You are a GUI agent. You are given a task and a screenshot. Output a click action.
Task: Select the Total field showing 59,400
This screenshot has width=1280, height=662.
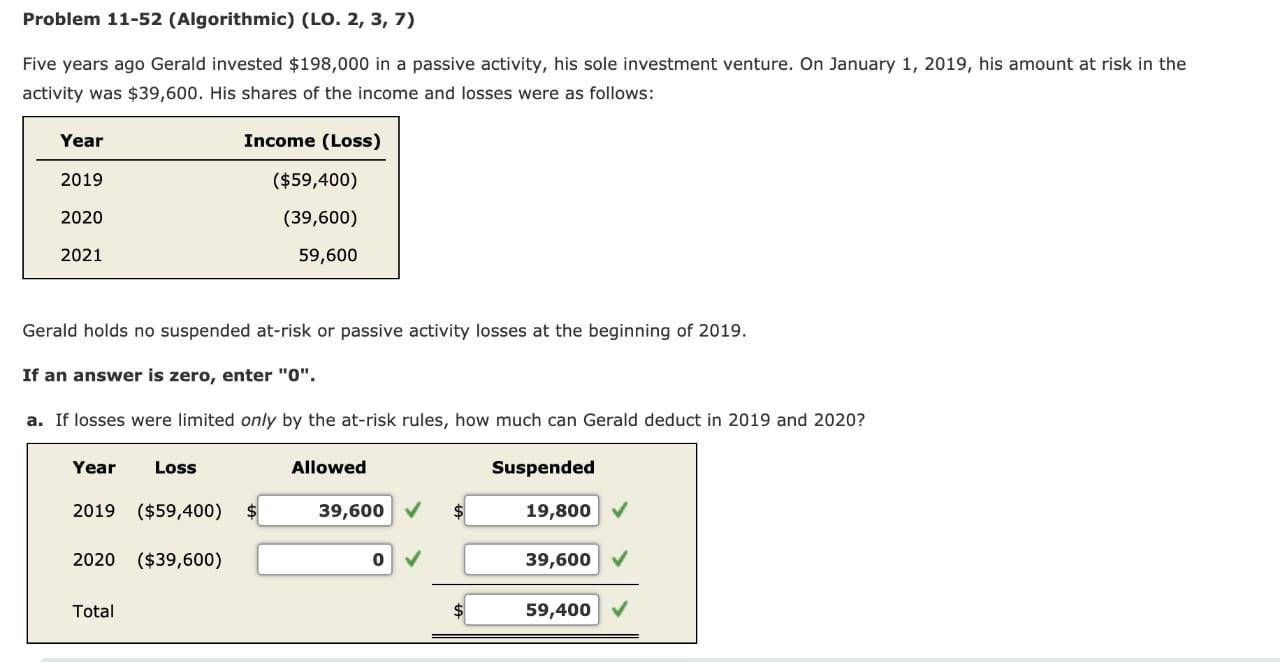click(x=531, y=609)
